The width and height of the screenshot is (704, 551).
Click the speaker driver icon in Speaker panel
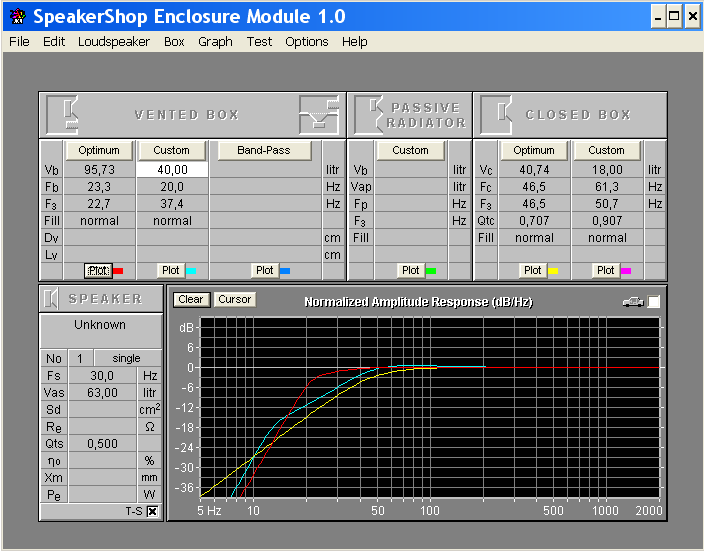[x=51, y=299]
